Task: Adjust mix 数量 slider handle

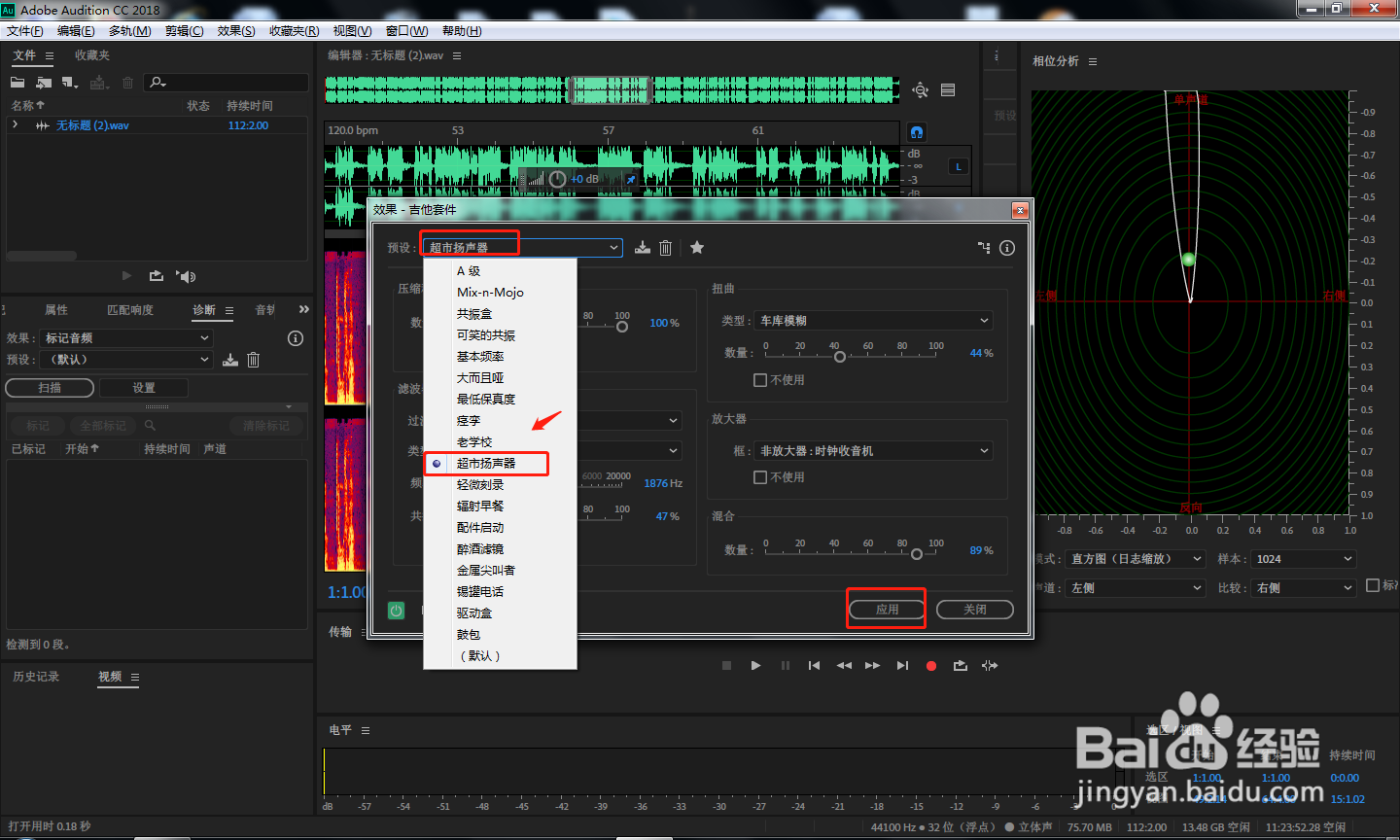Action: tap(917, 554)
